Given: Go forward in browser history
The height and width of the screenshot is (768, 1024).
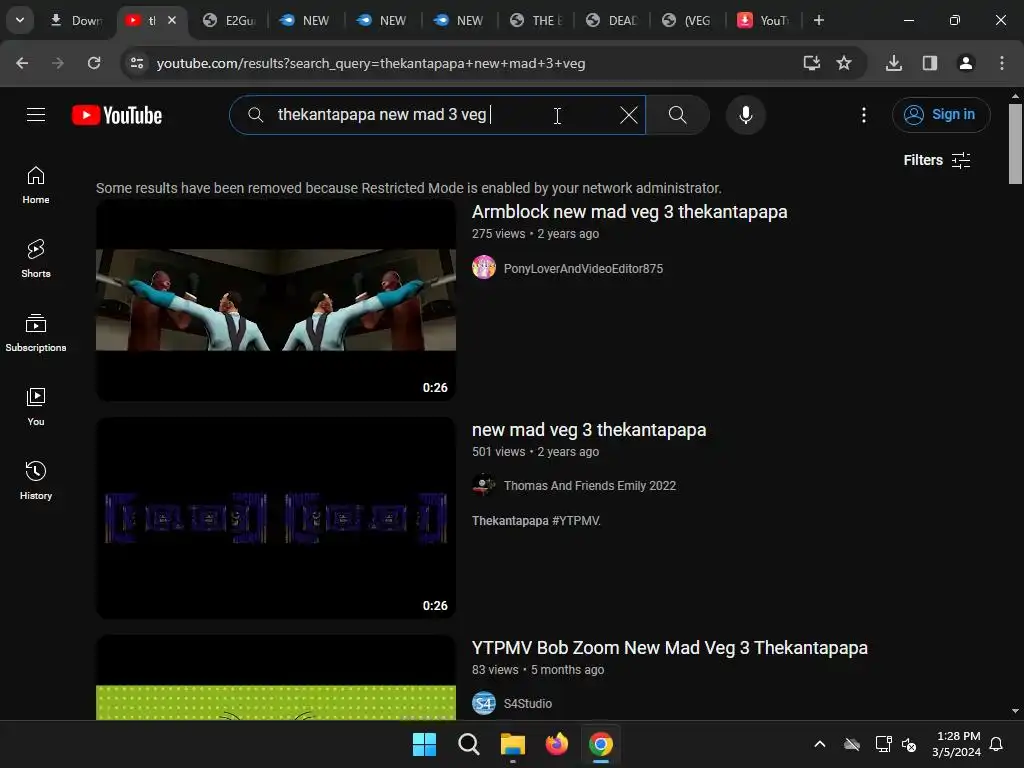Looking at the screenshot, I should coord(58,63).
